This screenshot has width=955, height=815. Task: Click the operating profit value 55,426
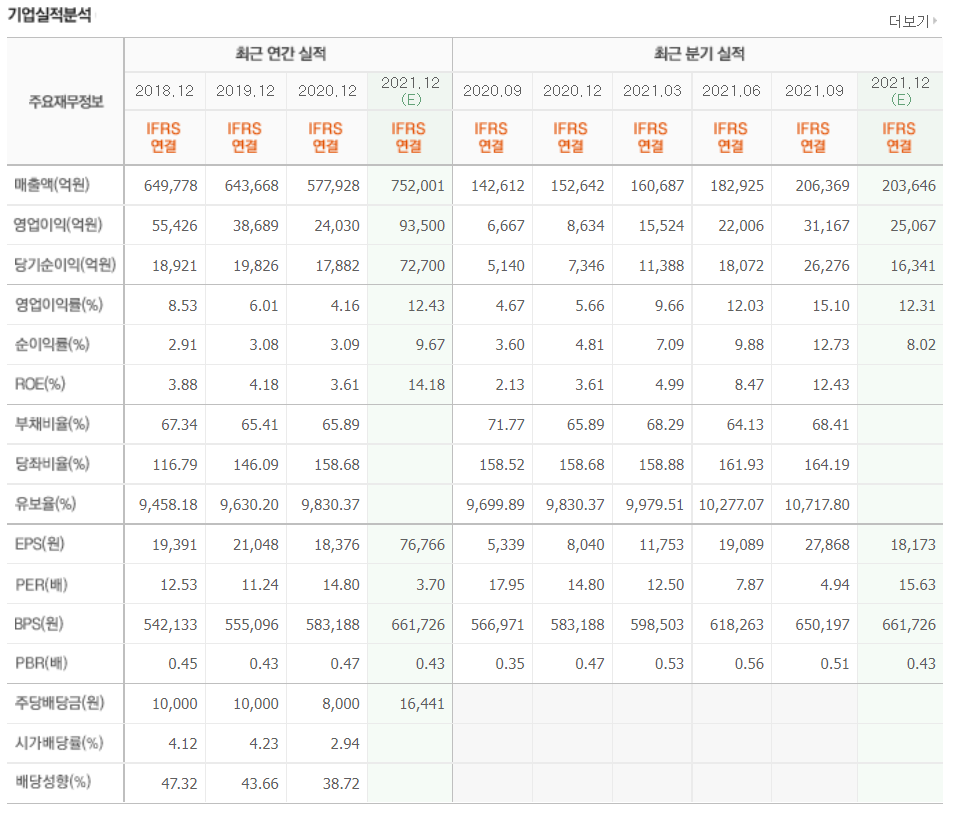[x=175, y=226]
